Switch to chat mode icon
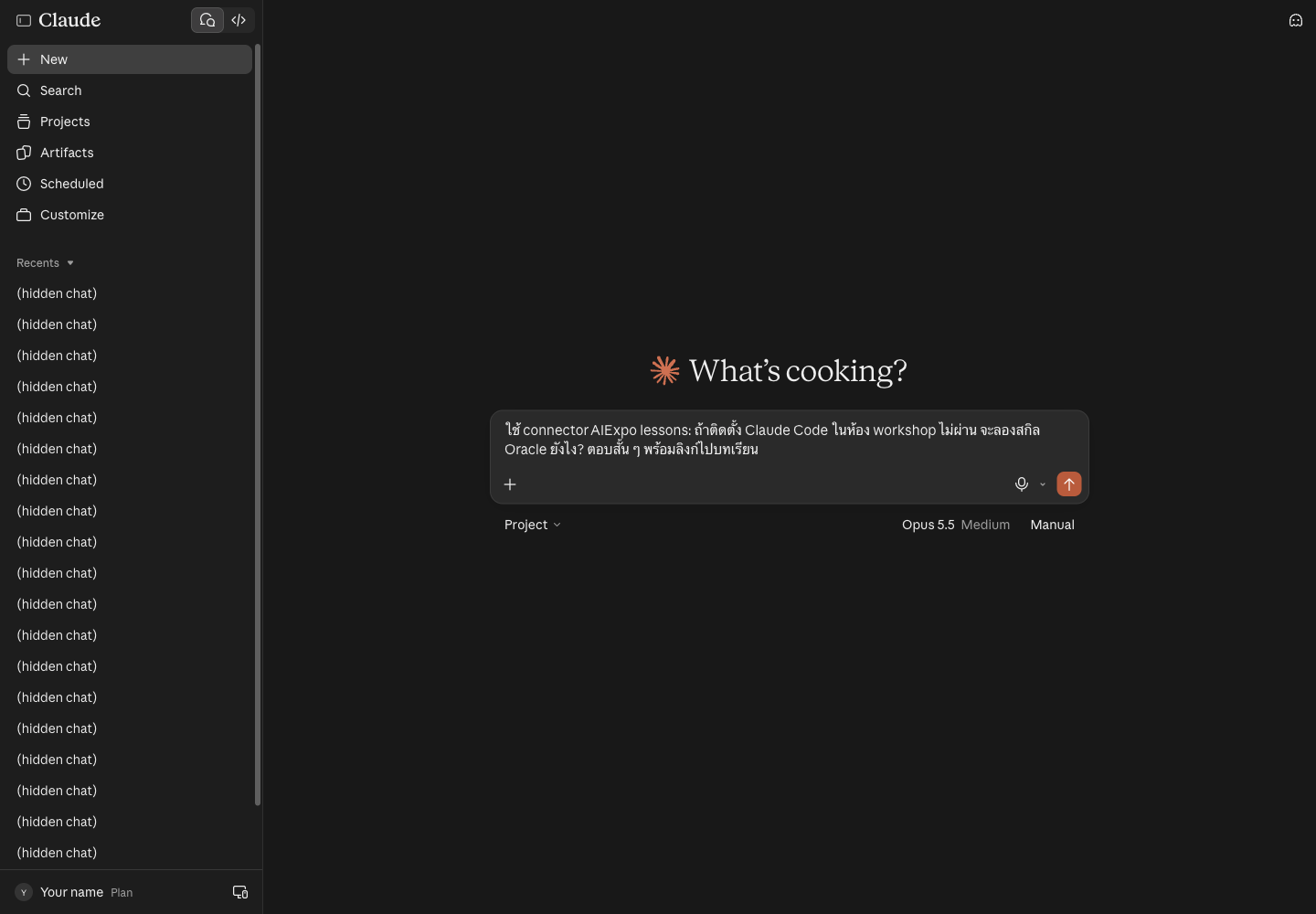The height and width of the screenshot is (914, 1316). pos(207,20)
